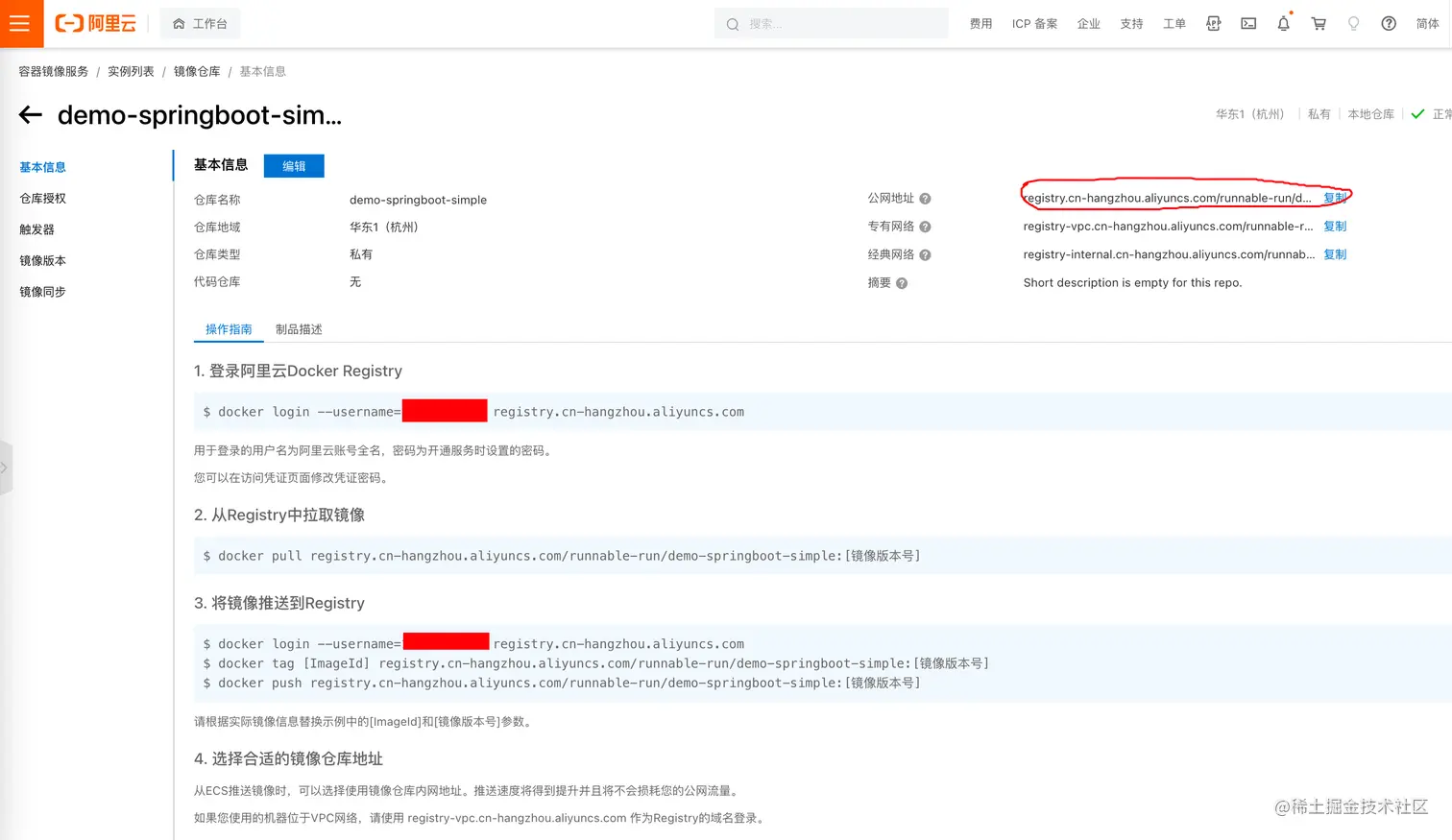Click 'Short description is empty' summary text
Screen dimensions: 1452x840
(1132, 282)
